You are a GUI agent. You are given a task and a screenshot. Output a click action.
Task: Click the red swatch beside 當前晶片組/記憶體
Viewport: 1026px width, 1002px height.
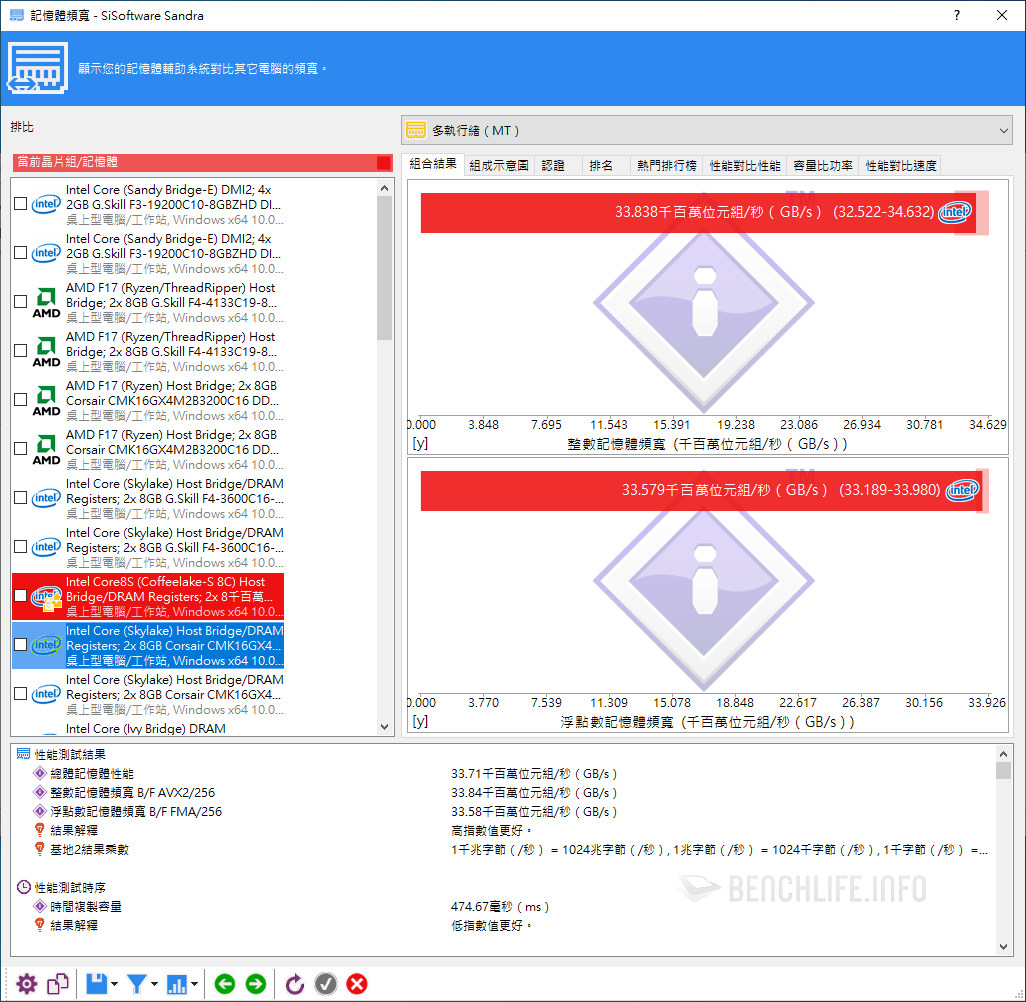(384, 162)
